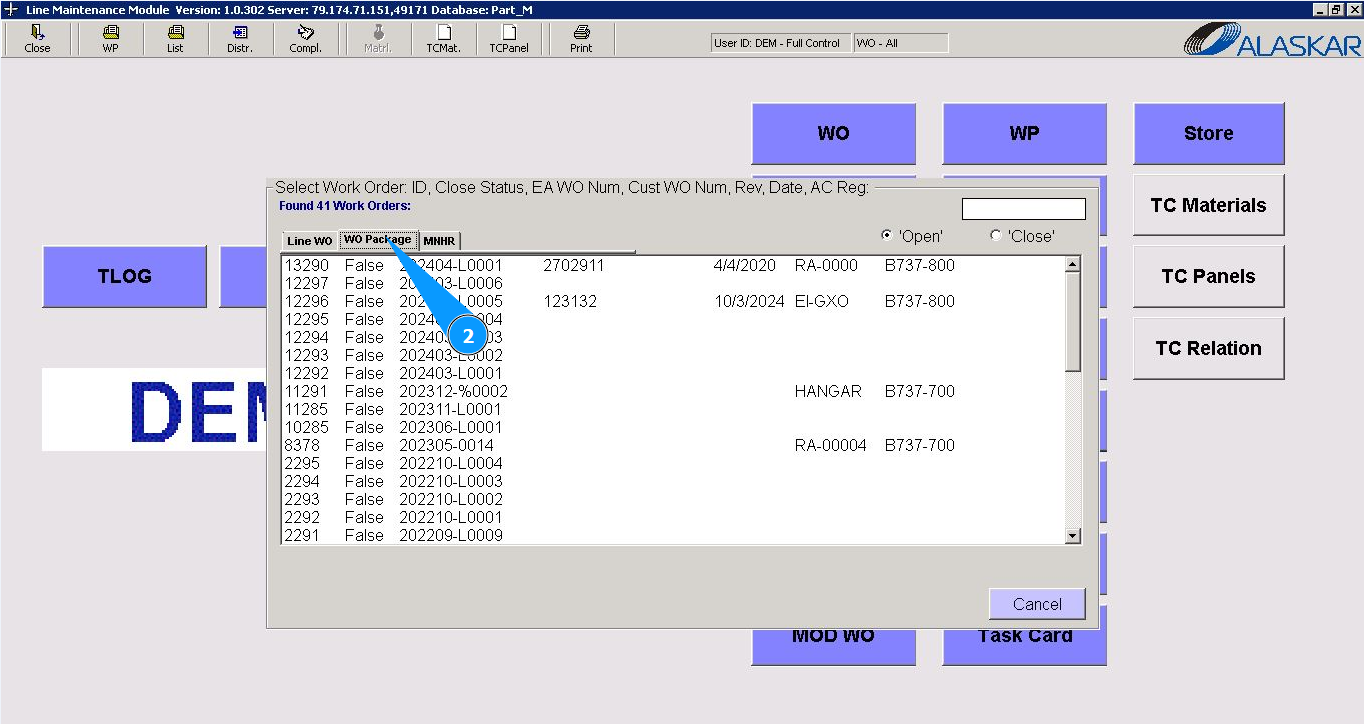Switch to the Line WO tab

[309, 241]
